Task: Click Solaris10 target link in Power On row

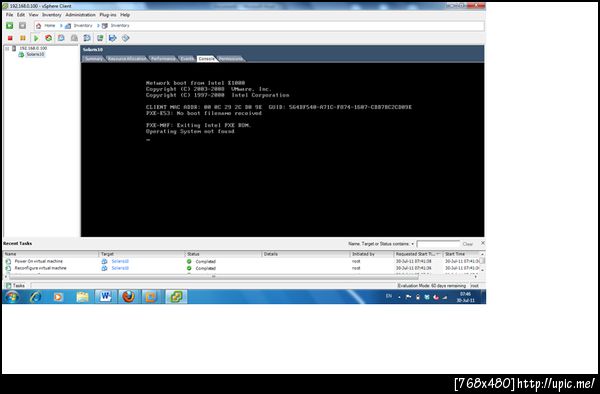Action: (120, 261)
